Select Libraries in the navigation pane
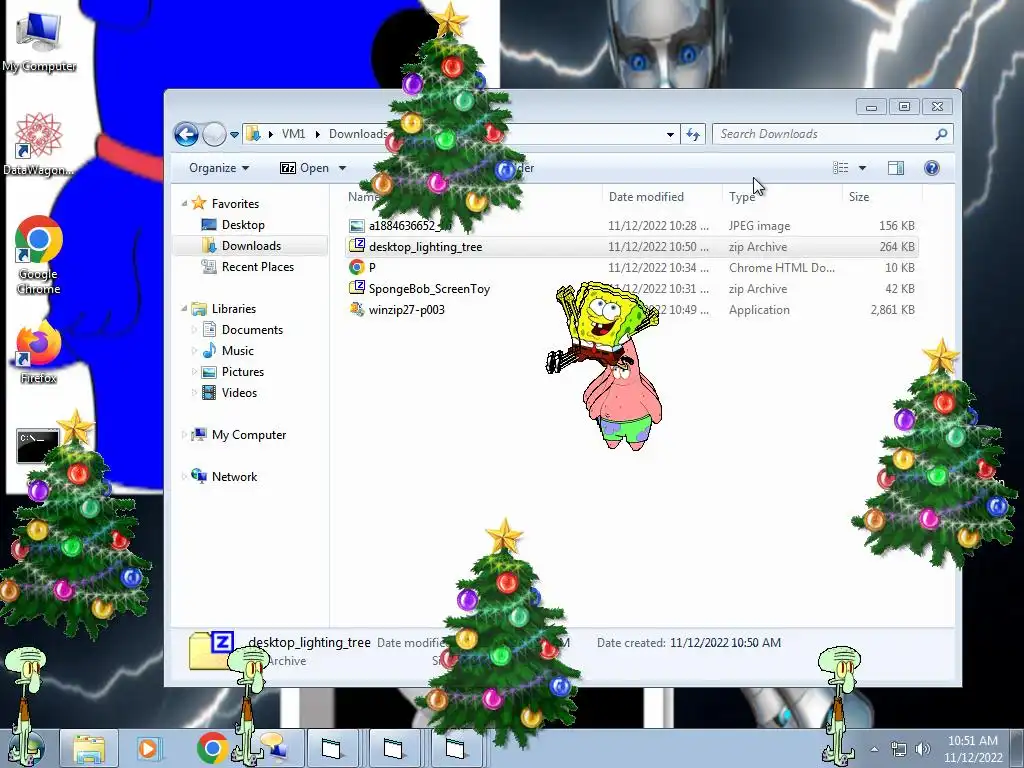This screenshot has height=768, width=1024. (x=234, y=309)
